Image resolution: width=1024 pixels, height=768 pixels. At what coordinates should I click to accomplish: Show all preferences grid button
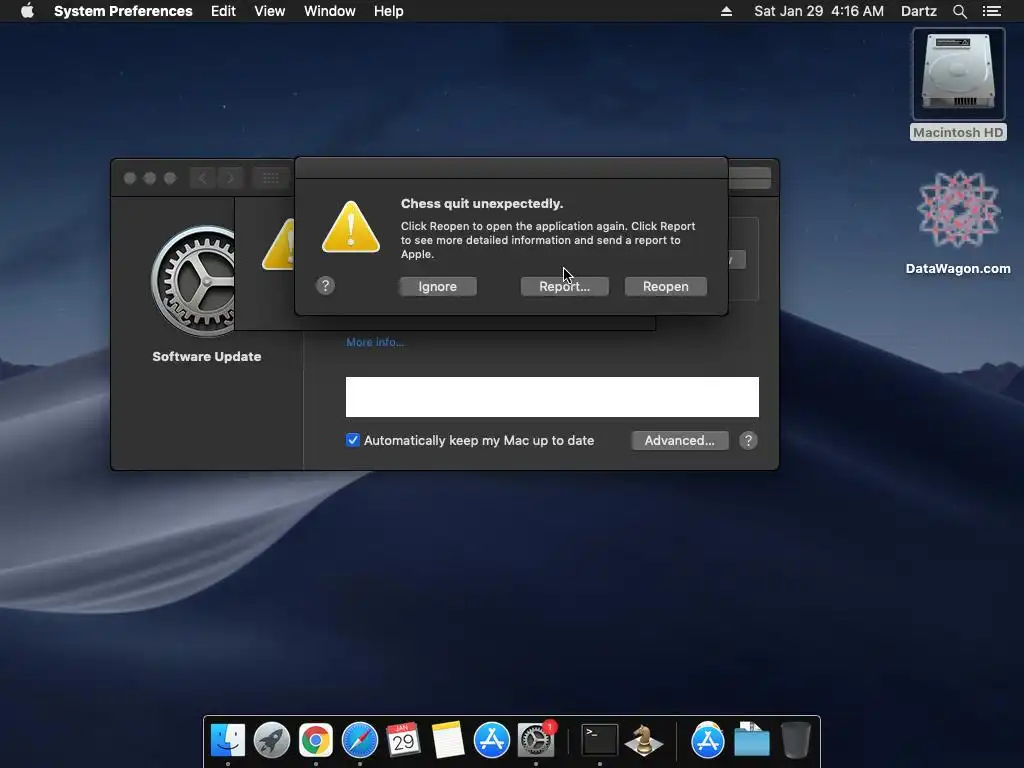tap(270, 178)
